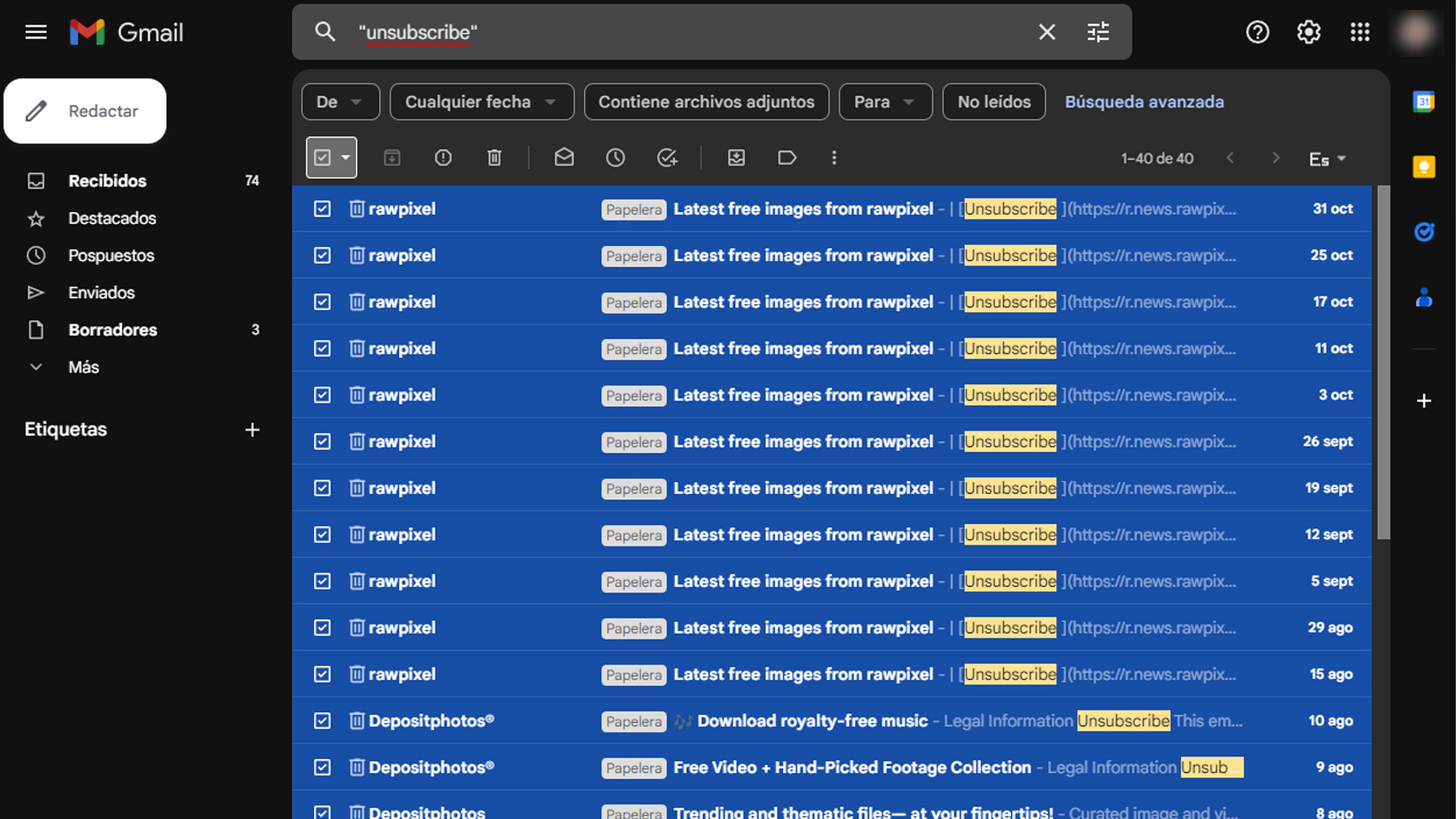
Task: Open the account profile avatar
Action: (1415, 32)
